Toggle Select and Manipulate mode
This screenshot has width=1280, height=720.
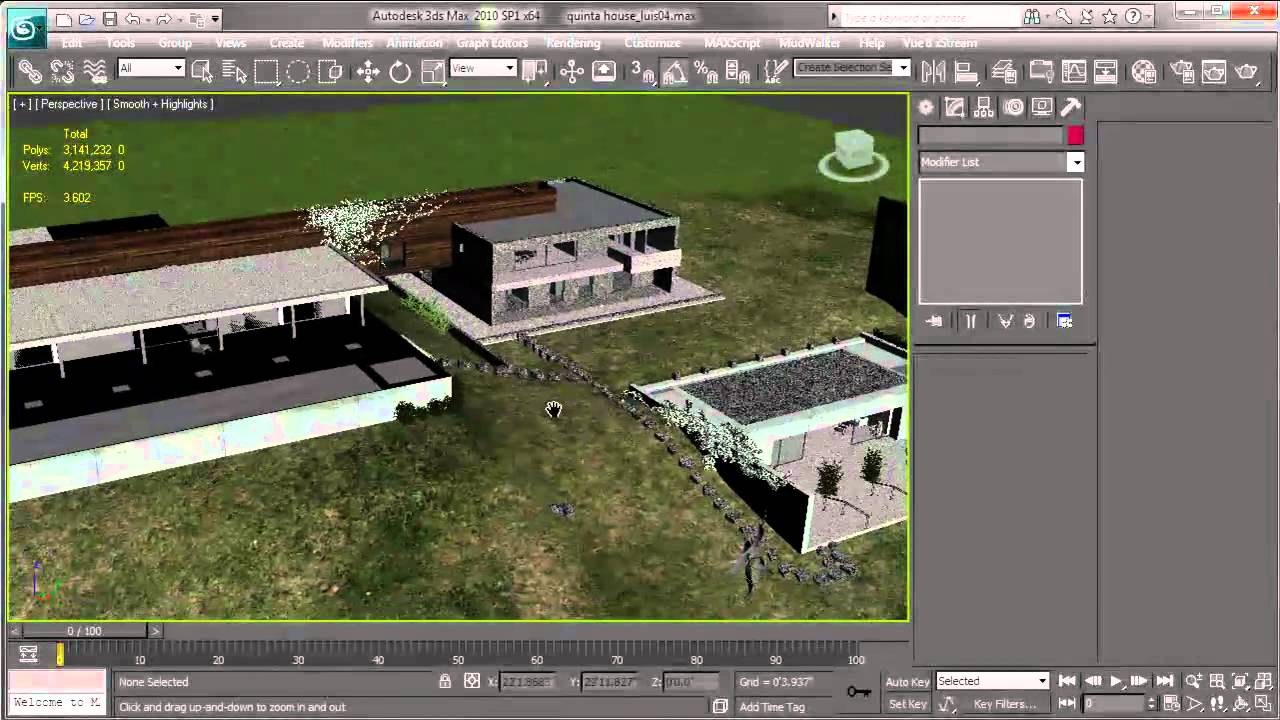coord(572,71)
